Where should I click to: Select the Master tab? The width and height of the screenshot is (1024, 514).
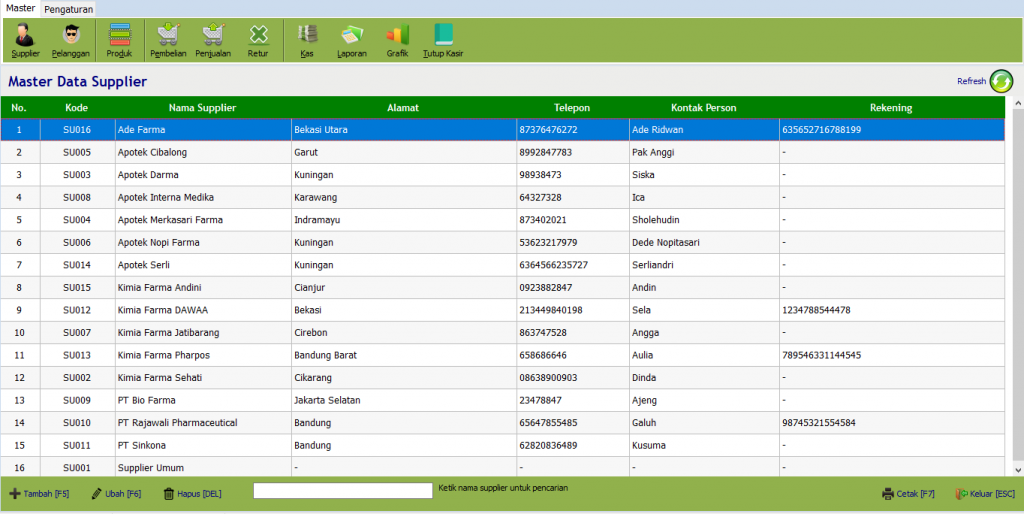coord(20,8)
